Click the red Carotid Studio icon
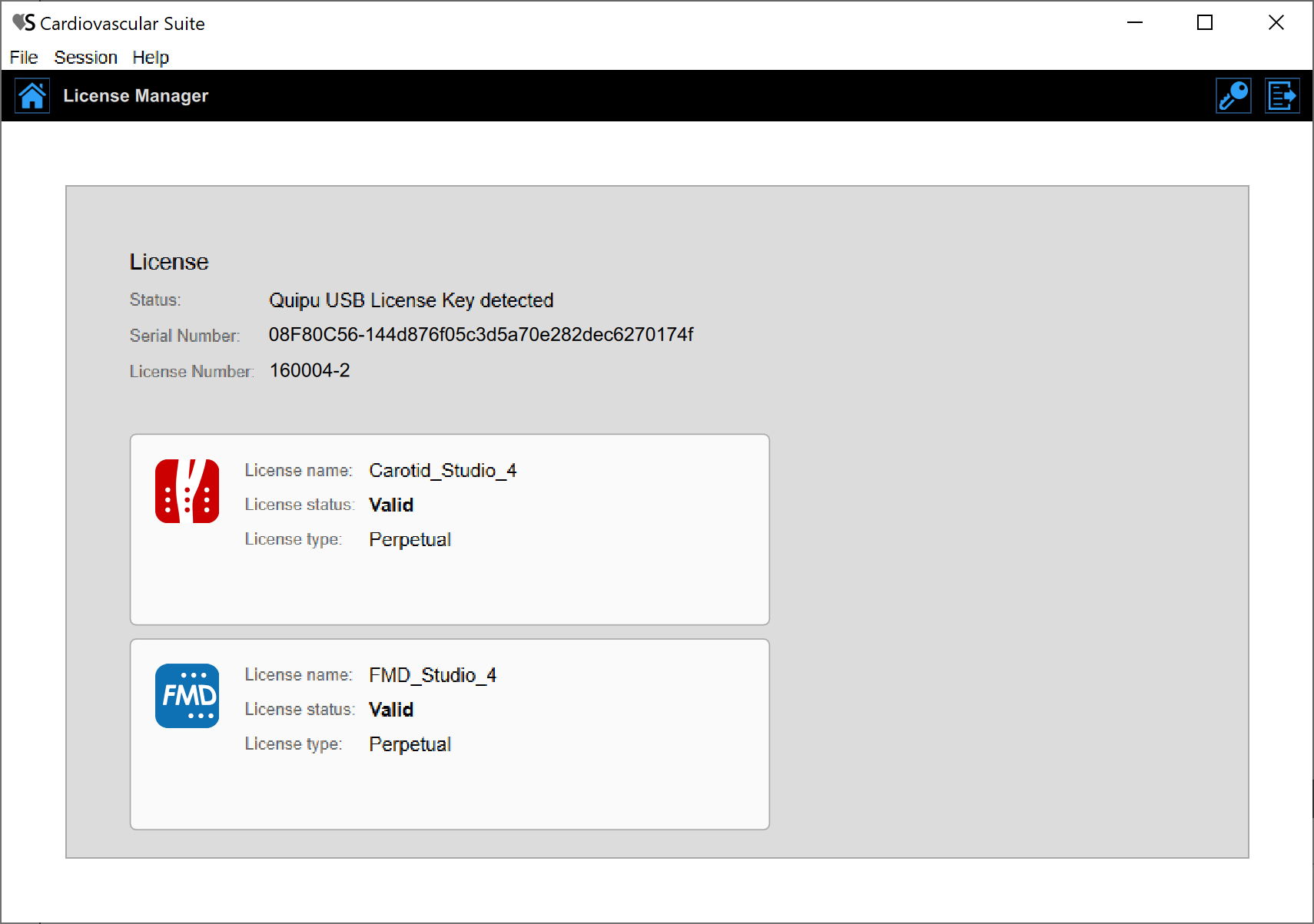This screenshot has width=1314, height=924. (x=187, y=492)
